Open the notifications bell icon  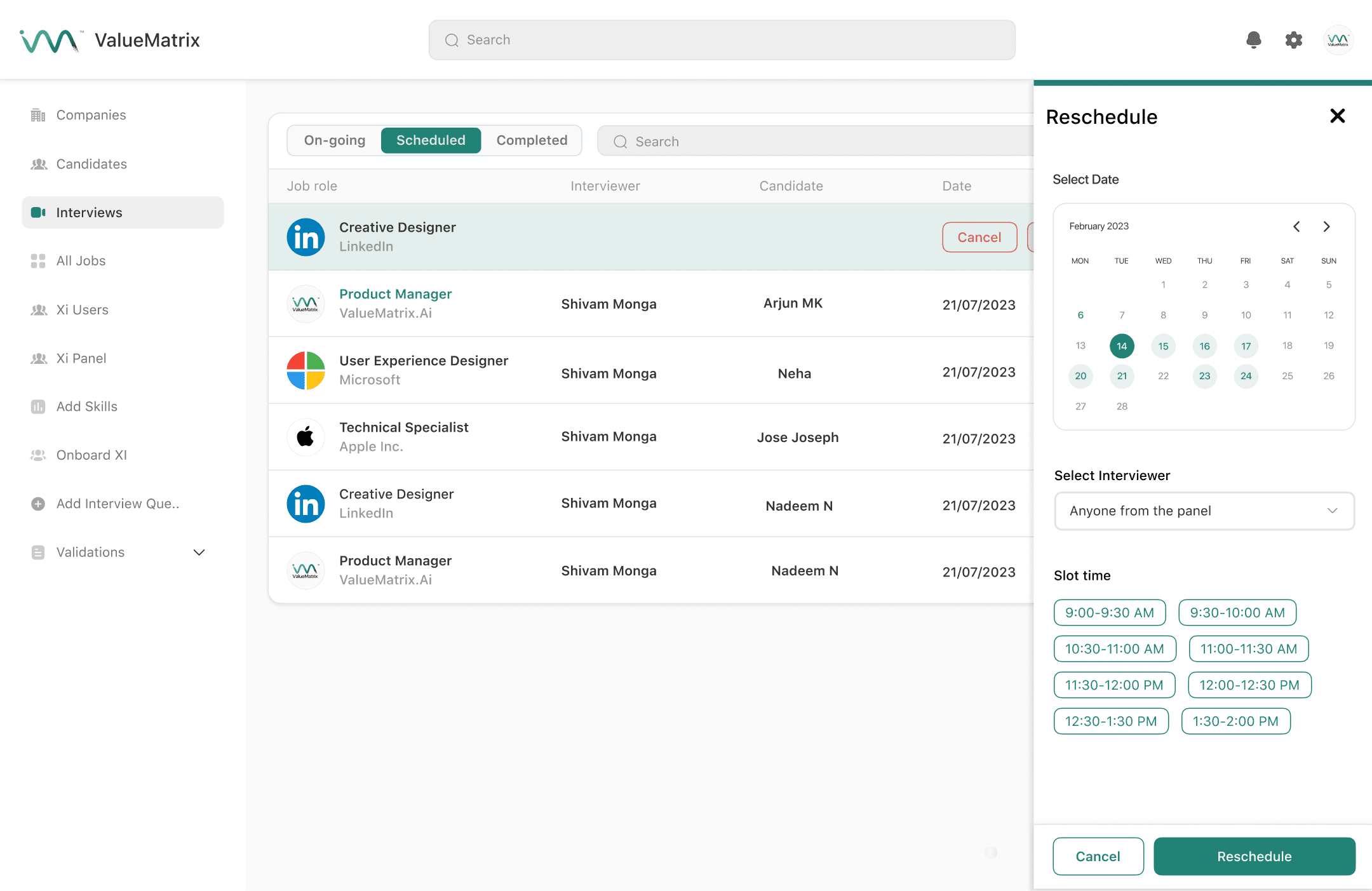(1253, 40)
